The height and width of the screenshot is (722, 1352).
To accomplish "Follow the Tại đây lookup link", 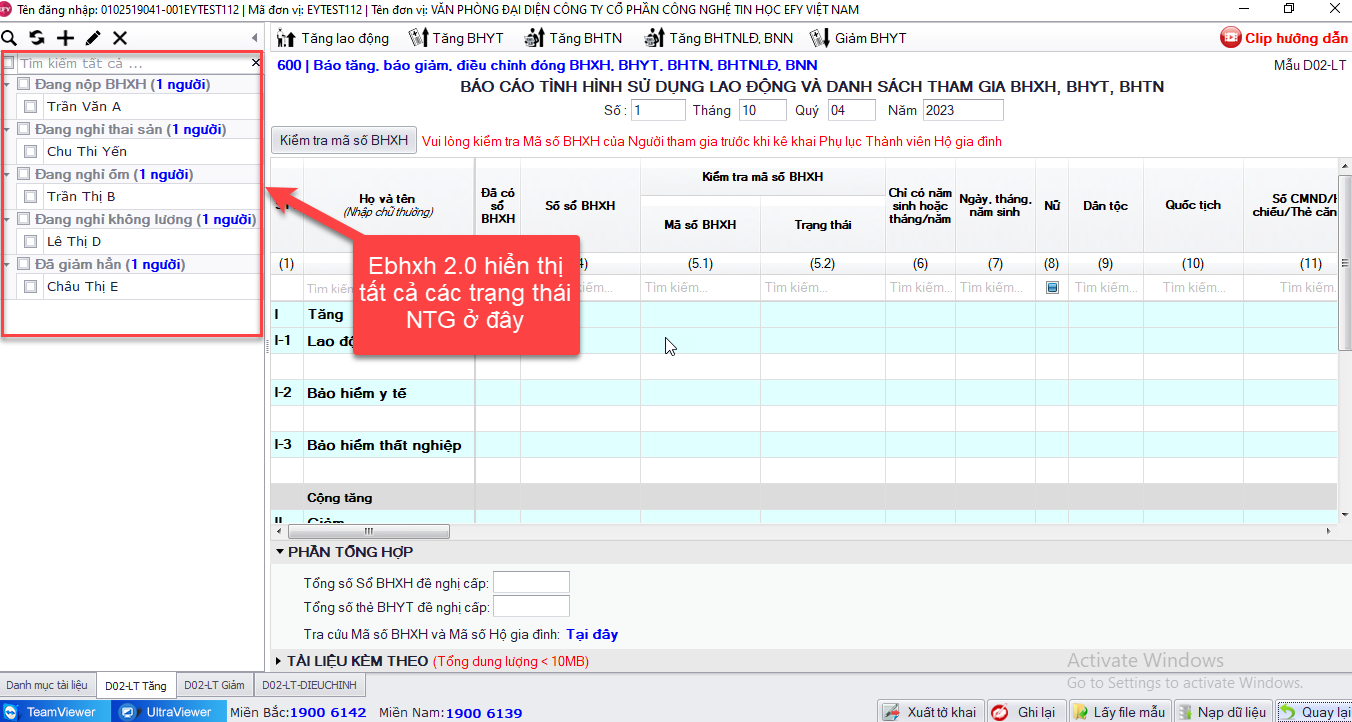I will point(592,634).
